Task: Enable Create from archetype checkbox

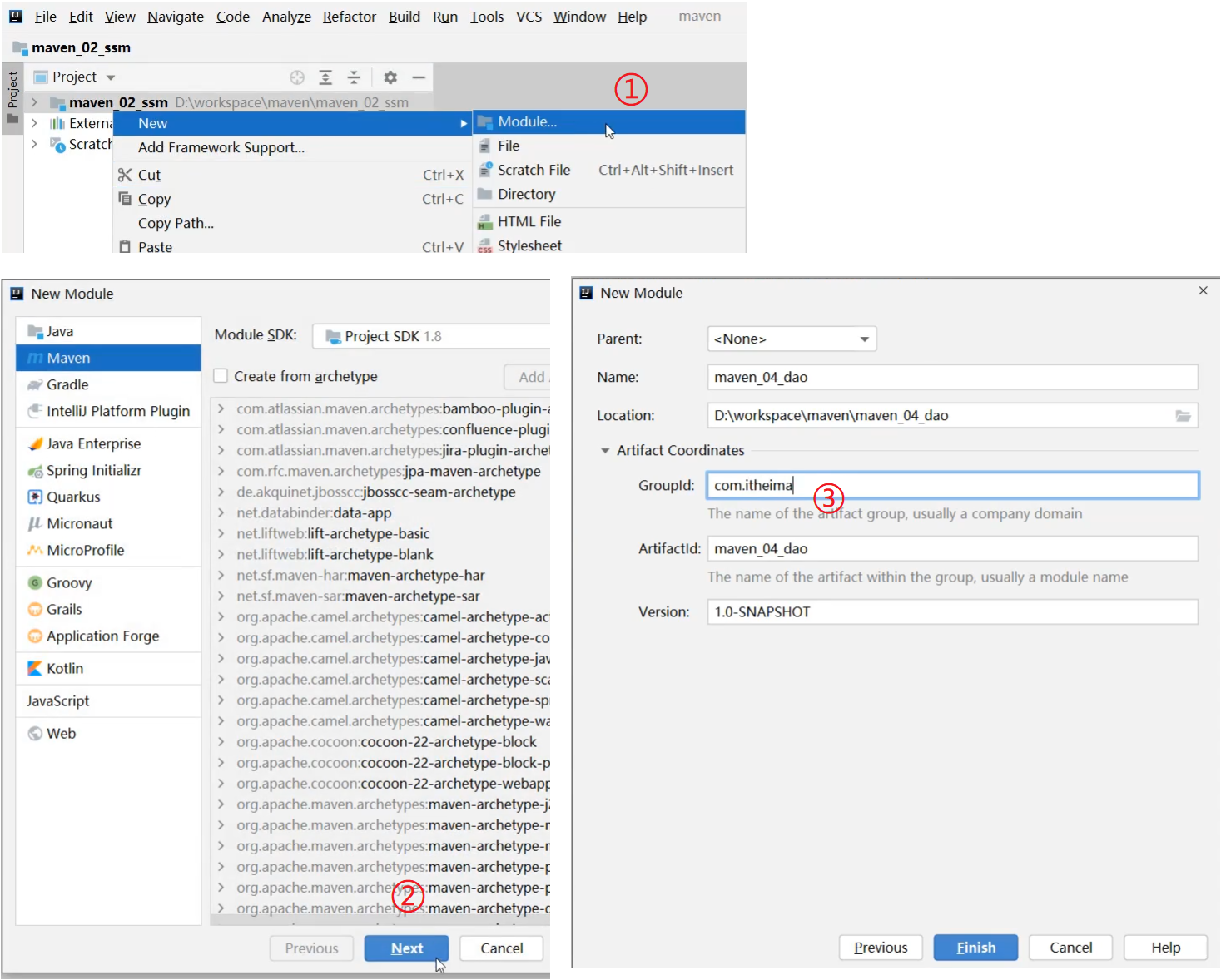Action: tap(221, 376)
